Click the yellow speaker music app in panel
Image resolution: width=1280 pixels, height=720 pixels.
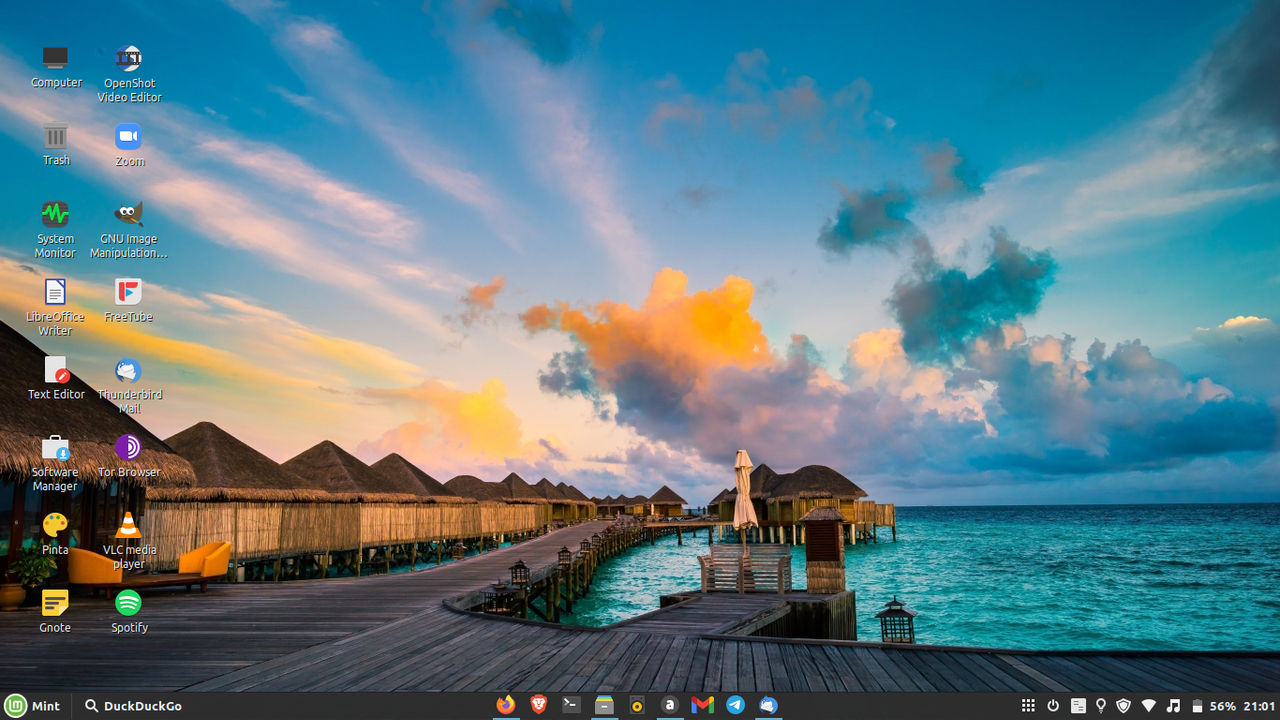click(x=637, y=705)
